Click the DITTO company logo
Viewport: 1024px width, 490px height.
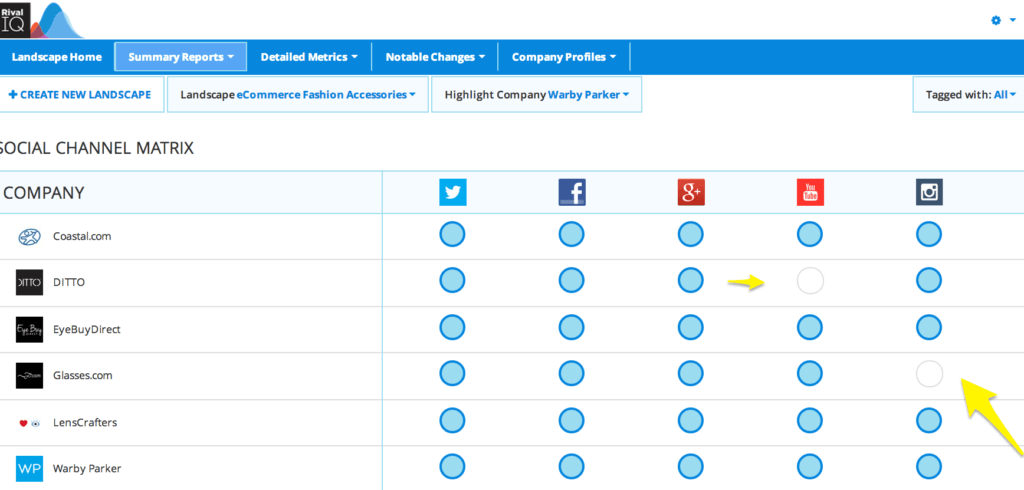pyautogui.click(x=29, y=282)
